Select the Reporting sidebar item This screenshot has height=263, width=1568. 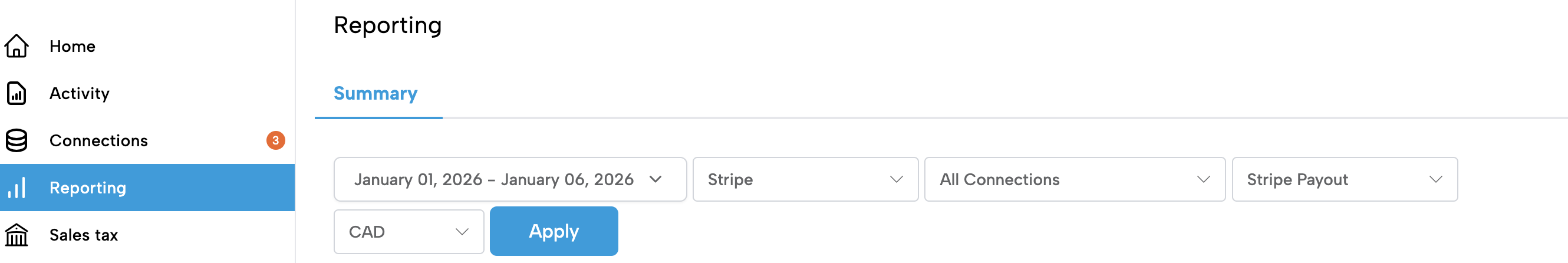coord(88,188)
